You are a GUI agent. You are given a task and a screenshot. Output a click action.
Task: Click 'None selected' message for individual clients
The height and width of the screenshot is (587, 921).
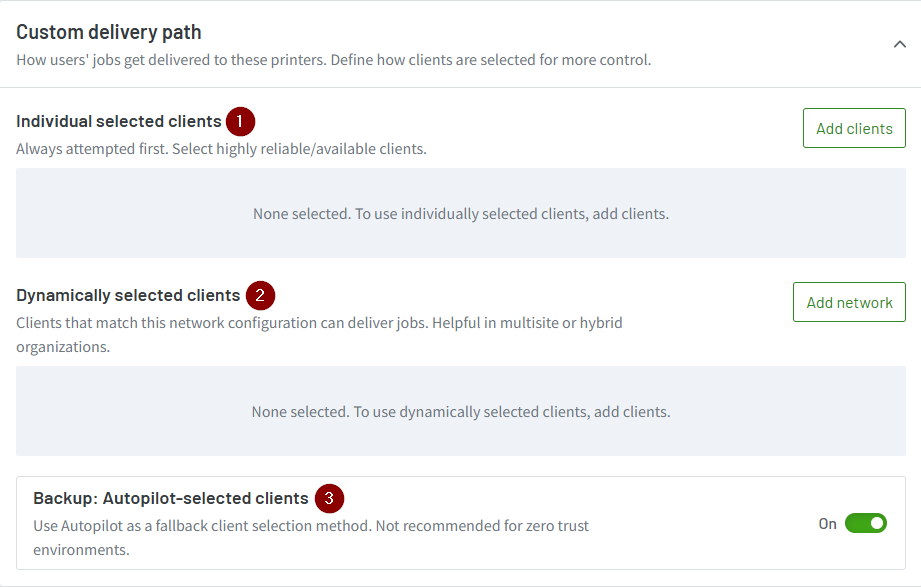pyautogui.click(x=460, y=214)
